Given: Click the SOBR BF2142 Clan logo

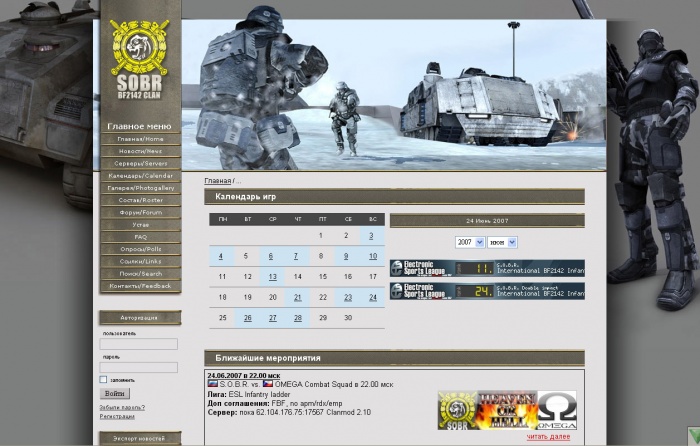Looking at the screenshot, I should tap(140, 59).
